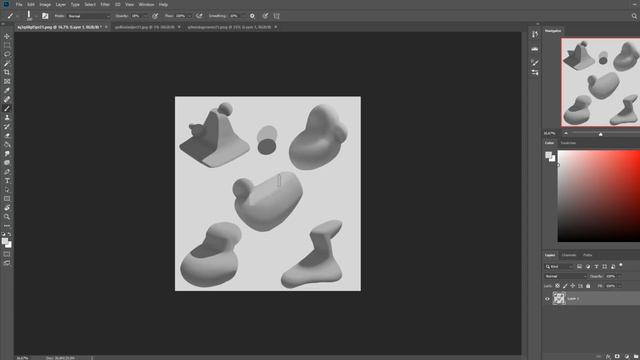
Task: Pick a color in the Color panel field
Action: pyautogui.click(x=598, y=196)
